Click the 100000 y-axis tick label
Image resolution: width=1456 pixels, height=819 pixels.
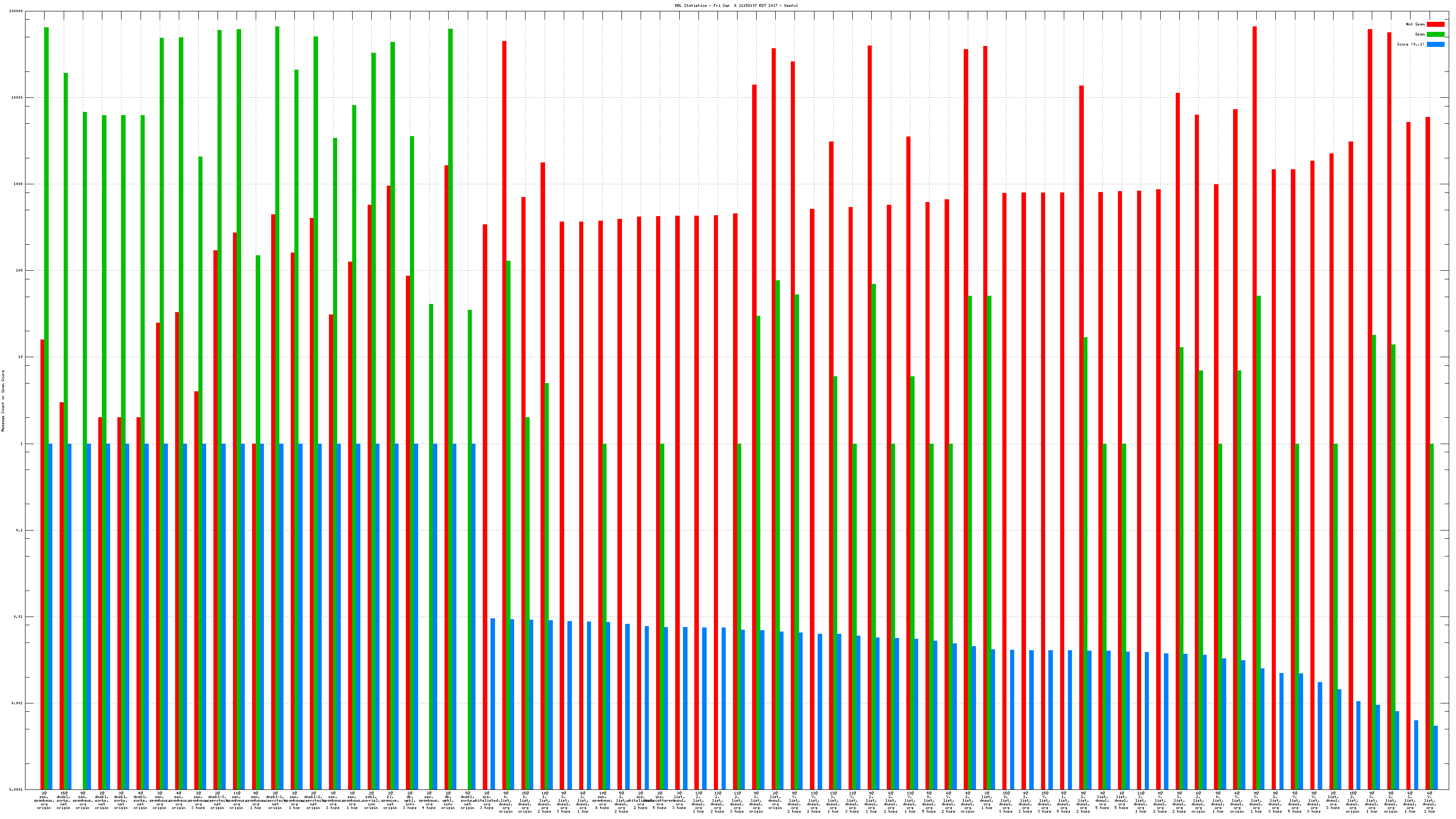click(x=16, y=11)
